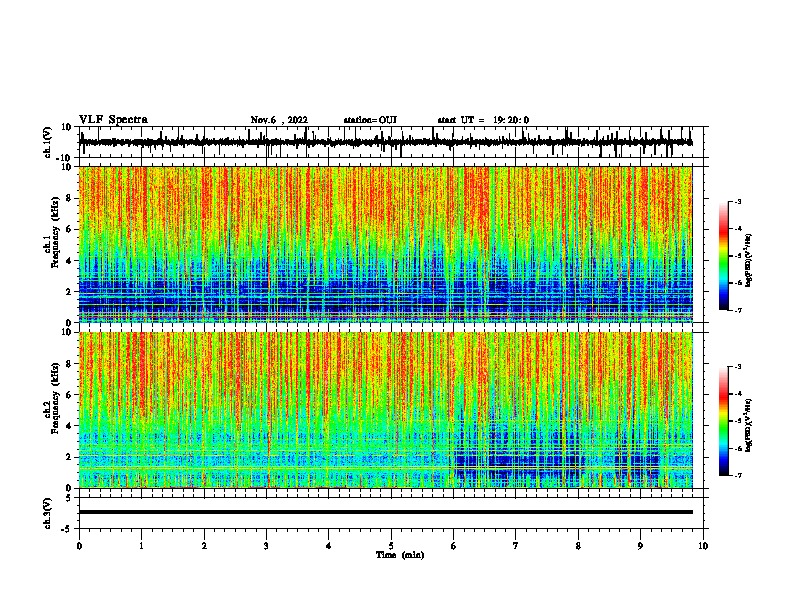
Task: Click the "Time (min)" x-axis label
Action: [400, 555]
